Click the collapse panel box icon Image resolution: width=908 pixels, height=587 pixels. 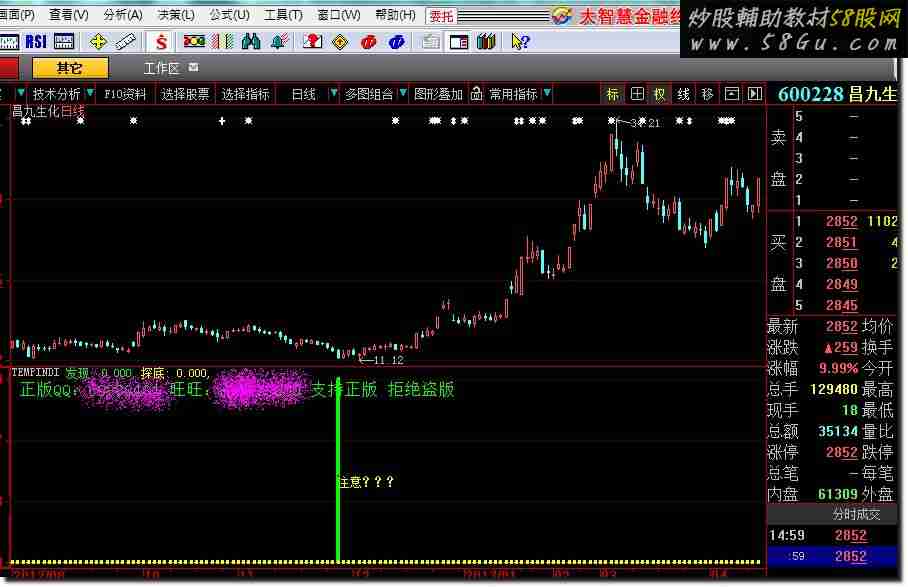pos(731,94)
